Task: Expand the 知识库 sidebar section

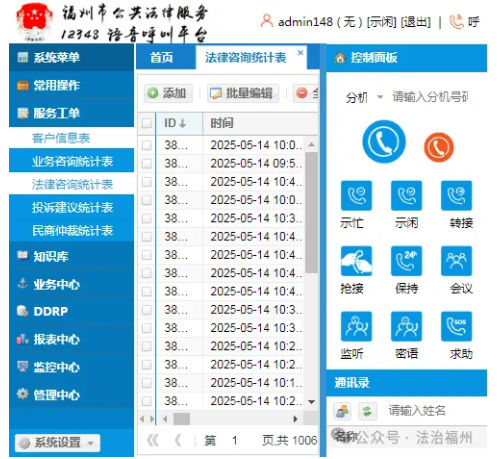Action: click(x=71, y=256)
